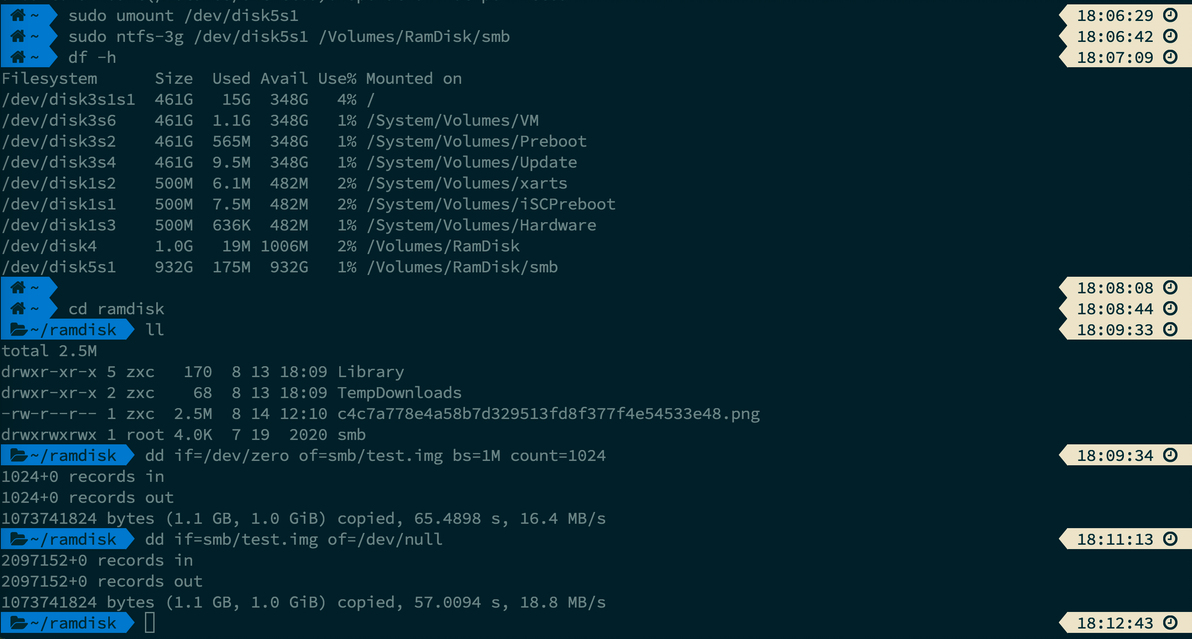Viewport: 1192px width, 639px height.
Task: Click the sudo ntfs-3g command text
Action: pos(289,37)
